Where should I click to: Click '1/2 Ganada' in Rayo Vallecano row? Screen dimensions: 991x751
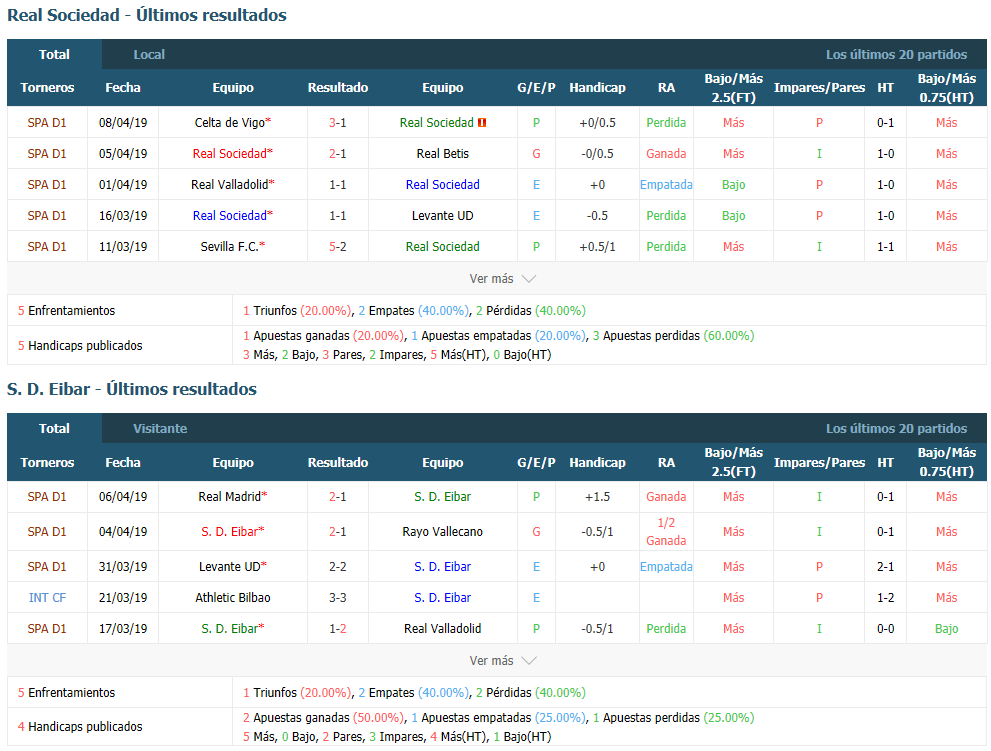click(666, 532)
